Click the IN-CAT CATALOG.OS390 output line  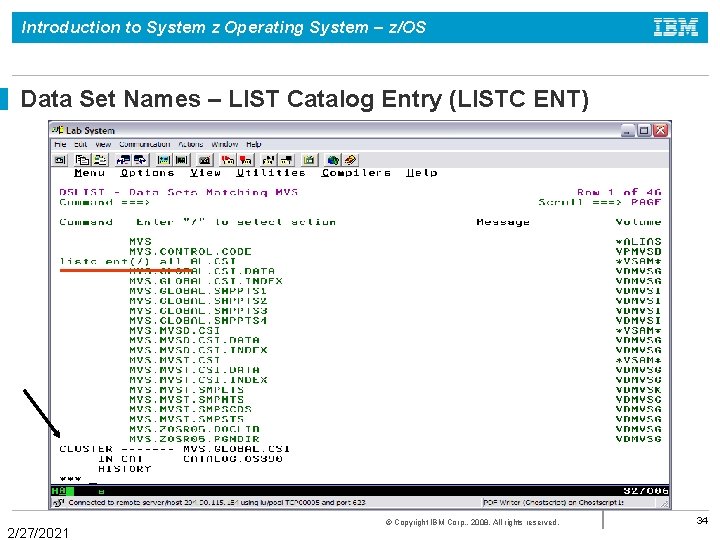pyautogui.click(x=190, y=459)
